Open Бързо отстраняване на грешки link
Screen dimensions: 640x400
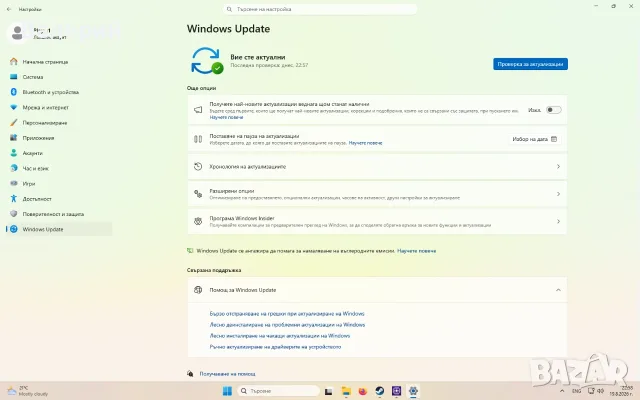click(287, 313)
